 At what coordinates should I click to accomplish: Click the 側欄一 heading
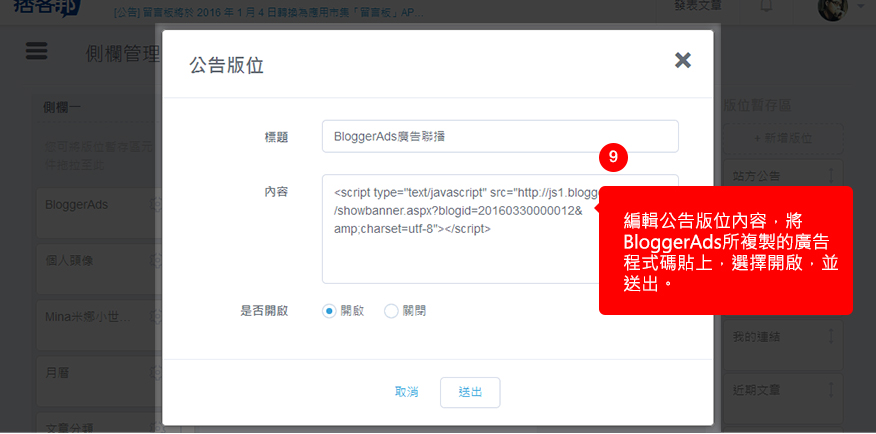[62, 107]
